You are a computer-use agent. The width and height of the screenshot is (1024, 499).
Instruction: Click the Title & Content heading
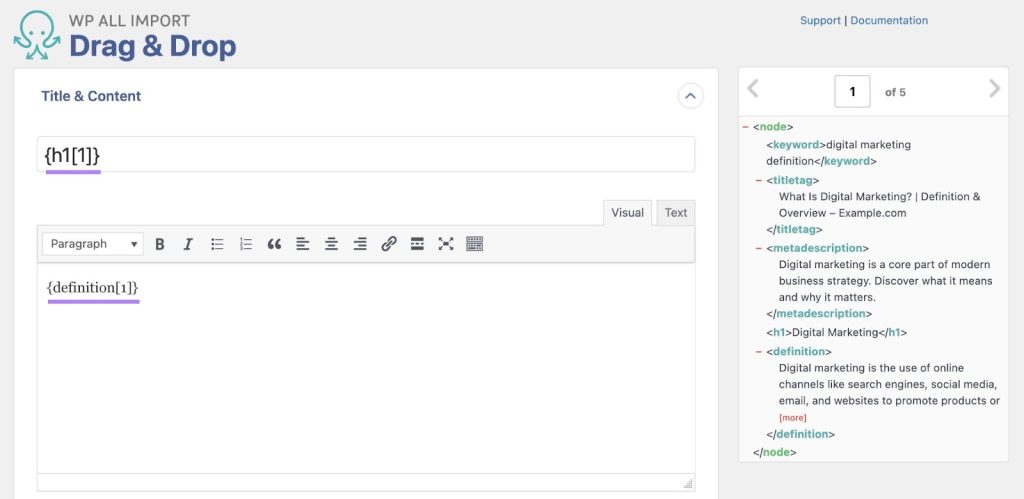click(91, 96)
